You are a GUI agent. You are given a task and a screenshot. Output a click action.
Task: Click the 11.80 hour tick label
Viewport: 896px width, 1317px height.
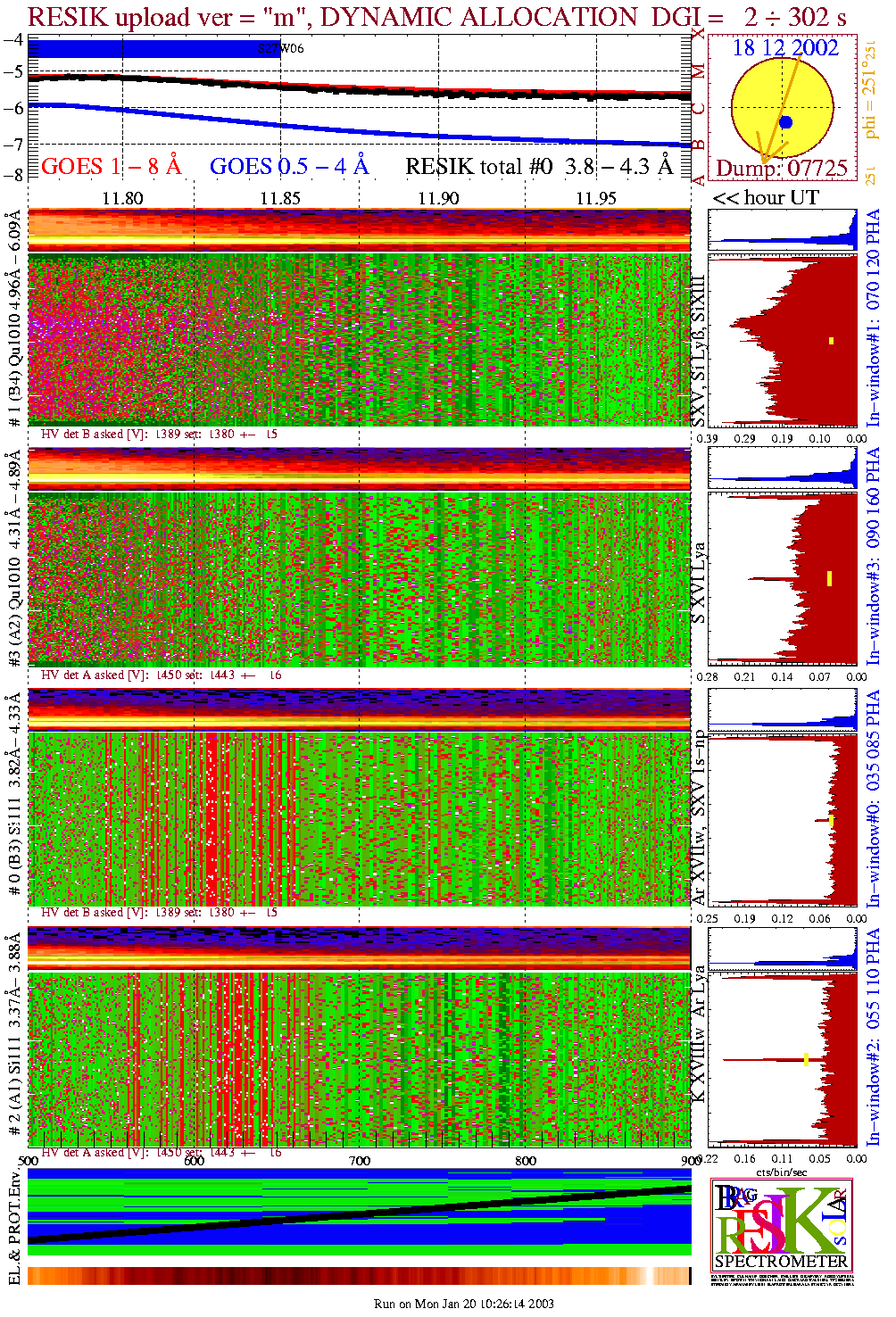pyautogui.click(x=122, y=198)
